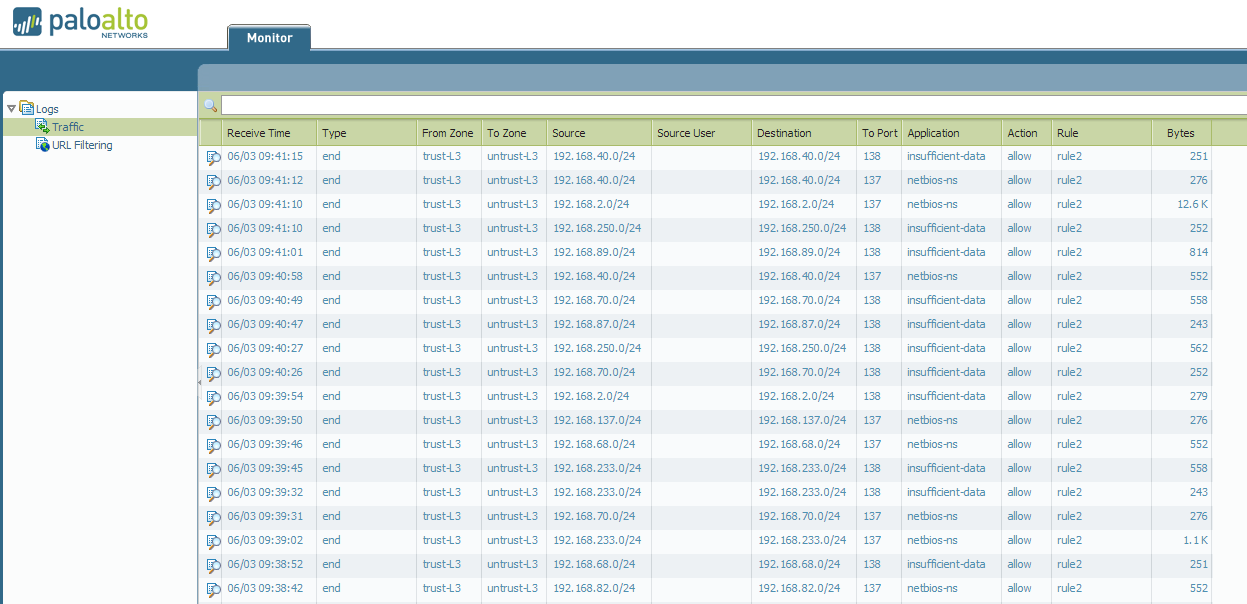The width and height of the screenshot is (1247, 604).
Task: Click the Logs folder icon
Action: tap(29, 108)
